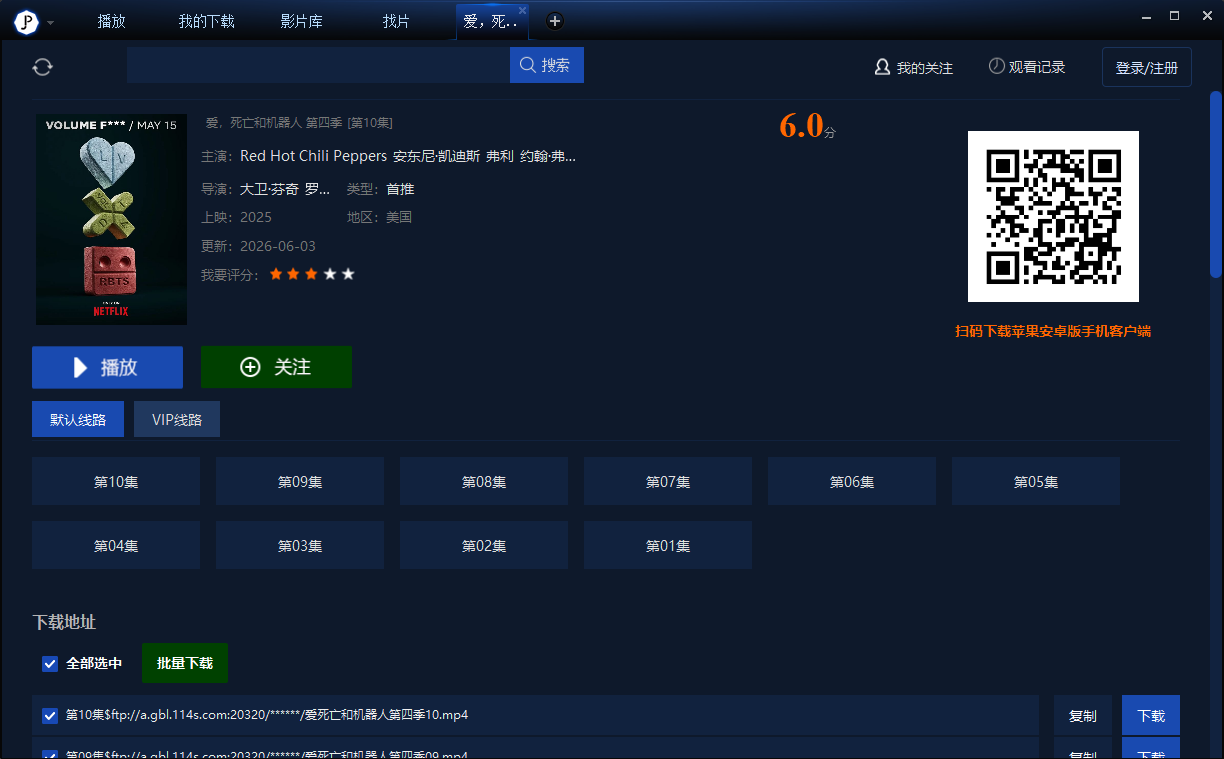Switch to VIP线路 tab
This screenshot has width=1224, height=759.
[177, 420]
